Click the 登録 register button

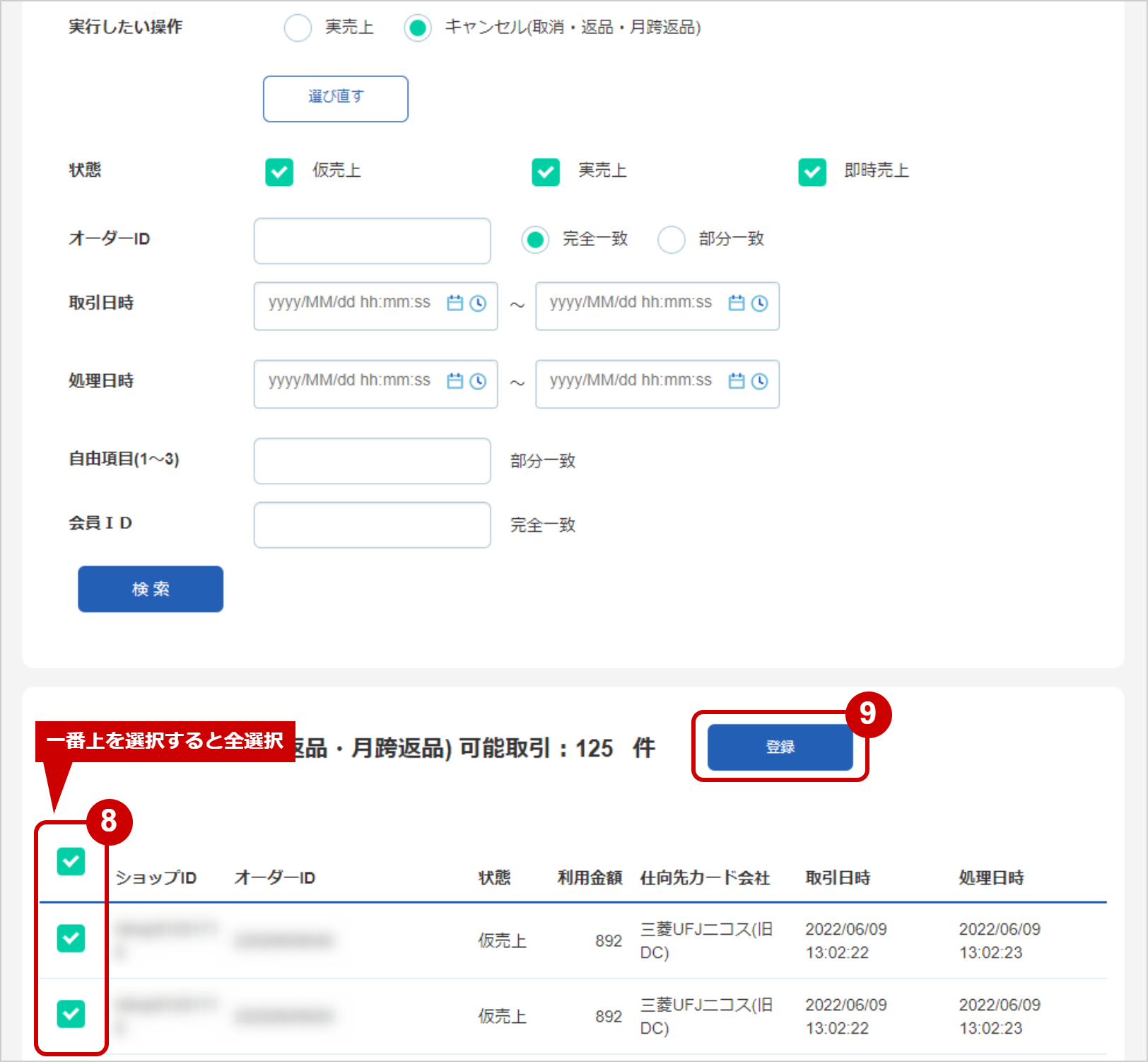point(780,747)
